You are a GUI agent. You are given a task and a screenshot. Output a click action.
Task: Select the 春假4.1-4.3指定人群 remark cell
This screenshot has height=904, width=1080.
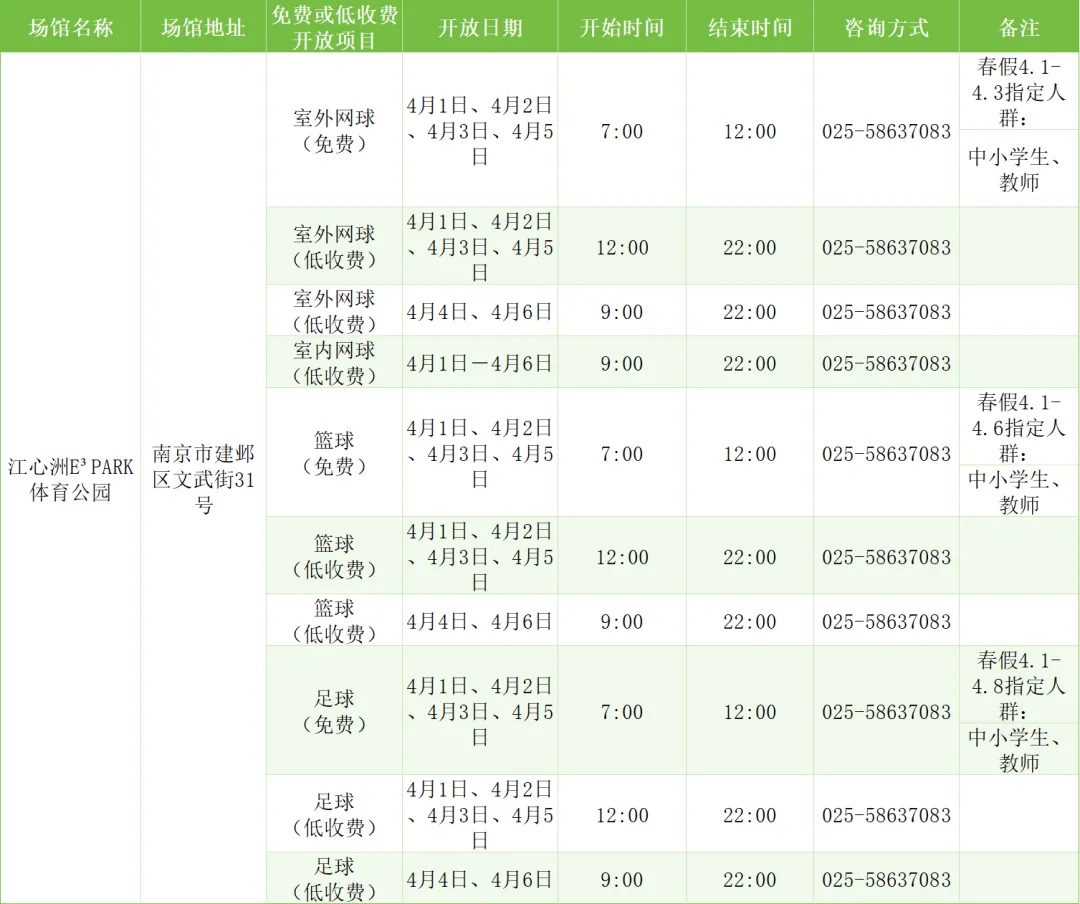(x=1019, y=93)
